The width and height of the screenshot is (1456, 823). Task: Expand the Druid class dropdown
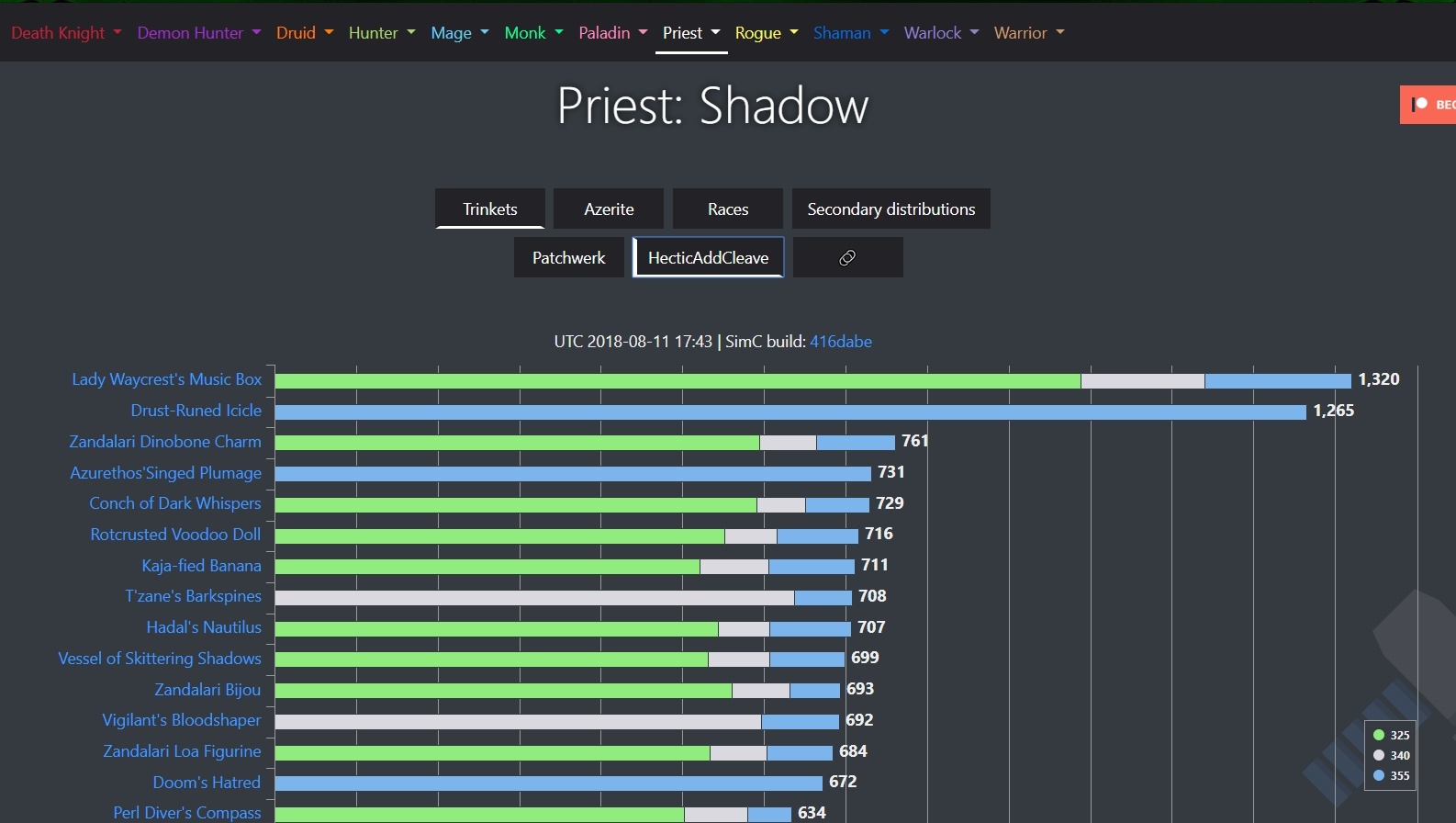click(305, 33)
